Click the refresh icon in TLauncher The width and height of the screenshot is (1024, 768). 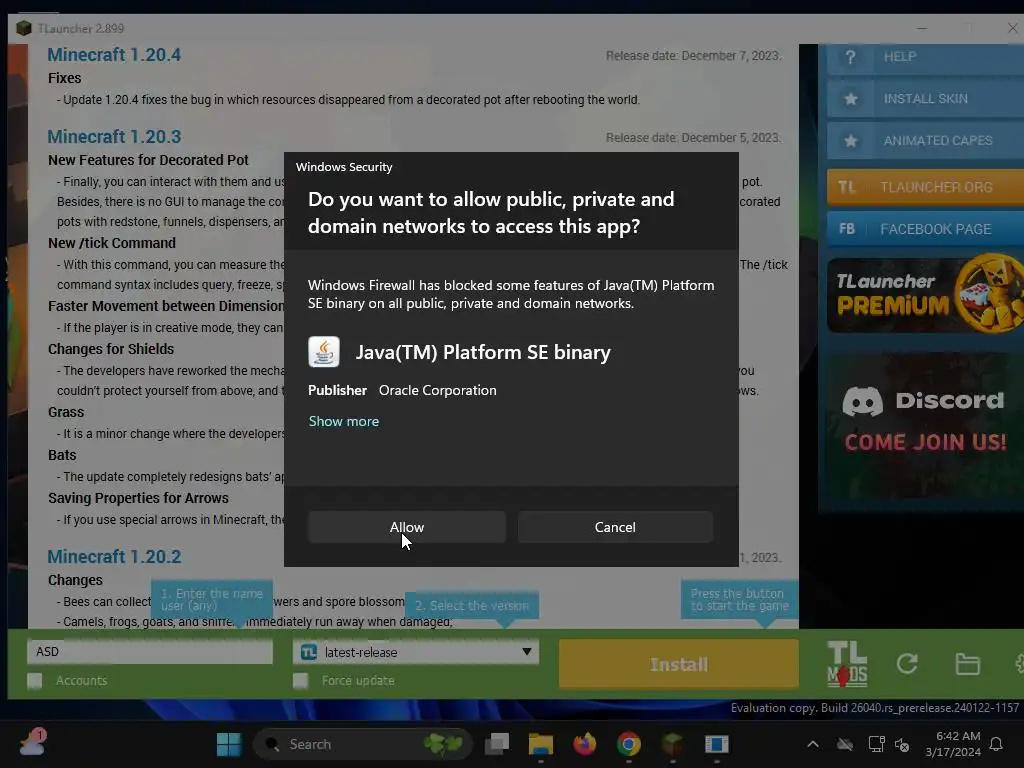tap(907, 664)
